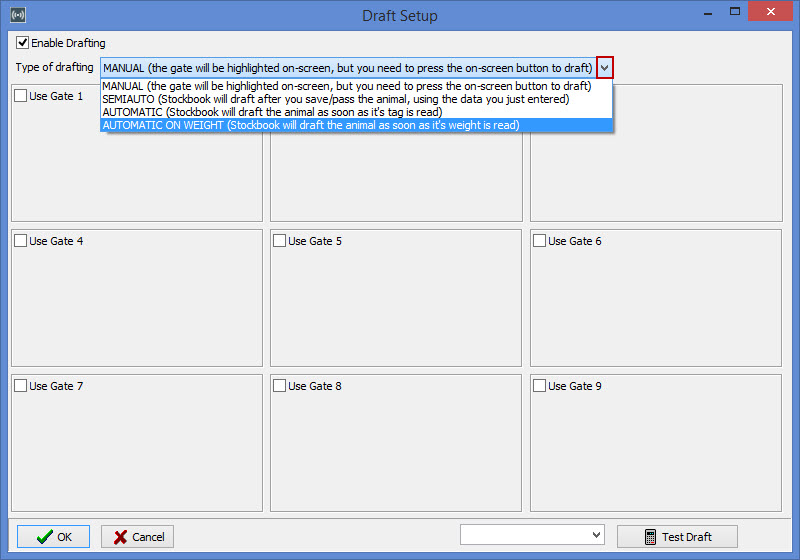800x560 pixels.
Task: Tick the Use Gate 1 checkbox
Action: click(x=20, y=96)
